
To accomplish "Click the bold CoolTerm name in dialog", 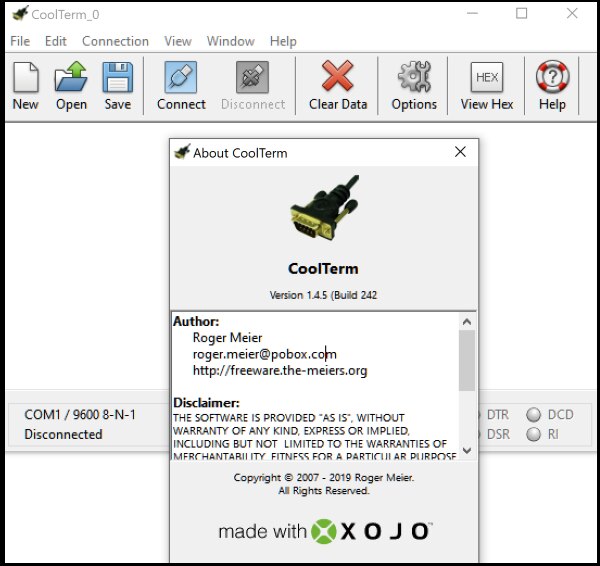I will coord(323,268).
